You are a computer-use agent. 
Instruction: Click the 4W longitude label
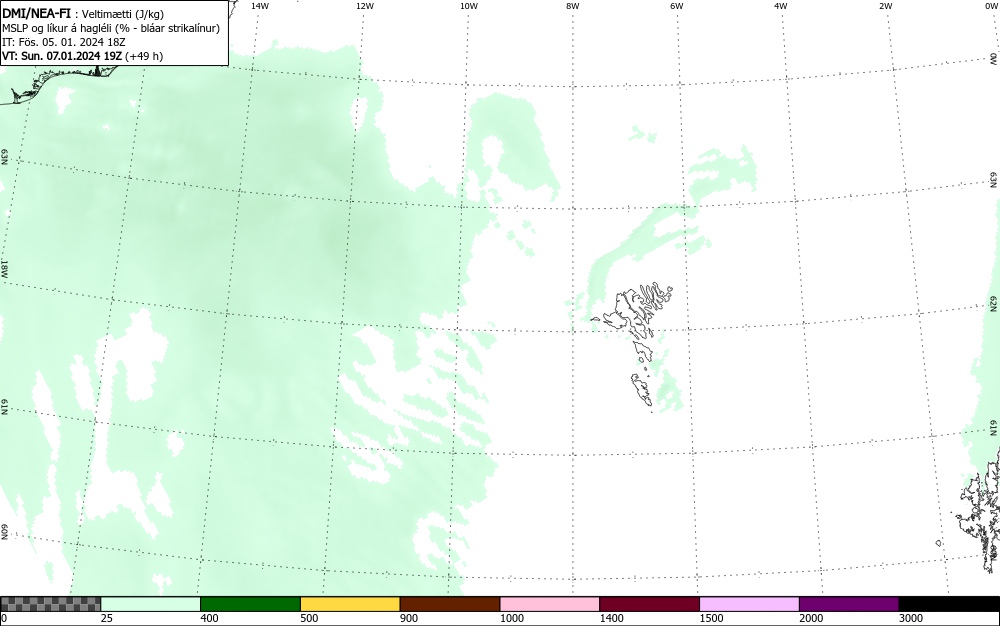(781, 6)
